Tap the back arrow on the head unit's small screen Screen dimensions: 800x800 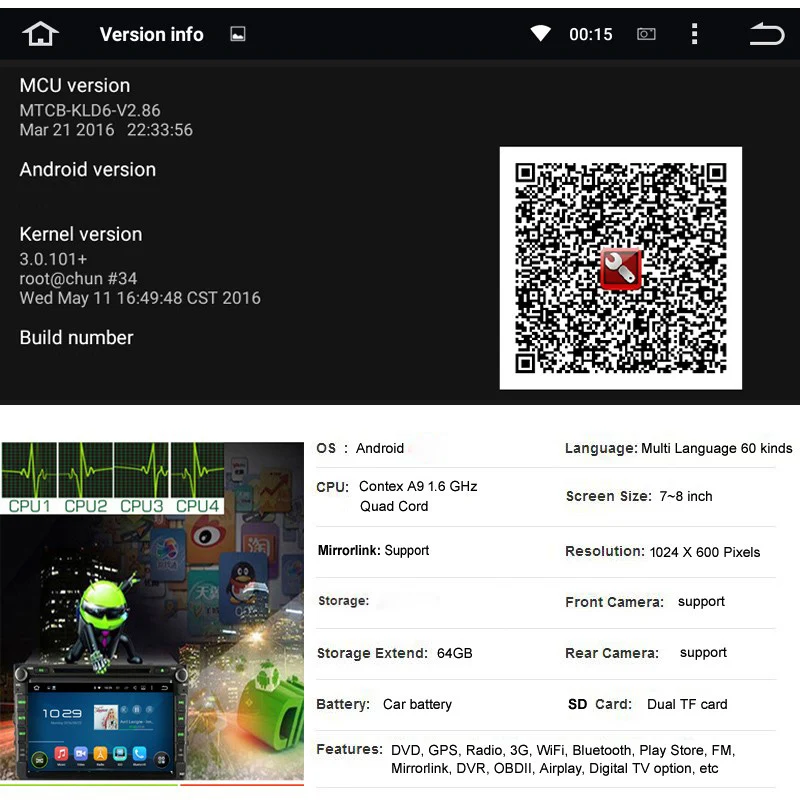(165, 688)
